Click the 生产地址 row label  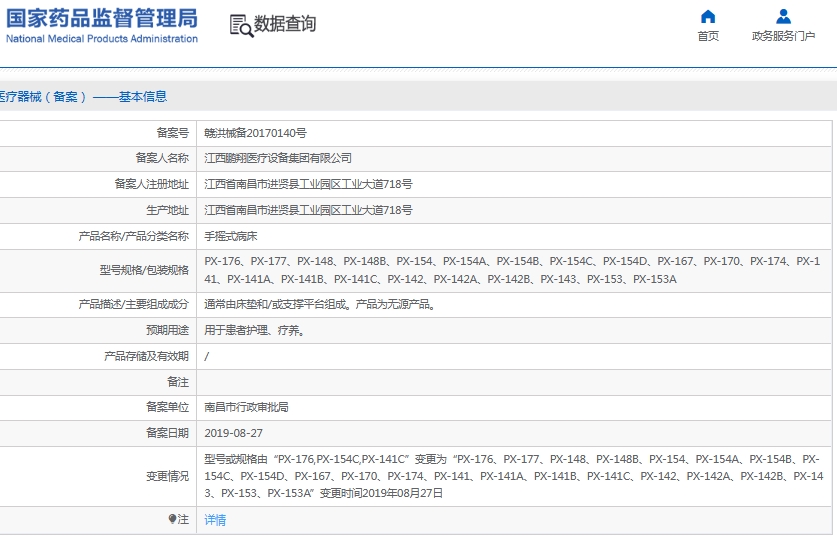167,210
